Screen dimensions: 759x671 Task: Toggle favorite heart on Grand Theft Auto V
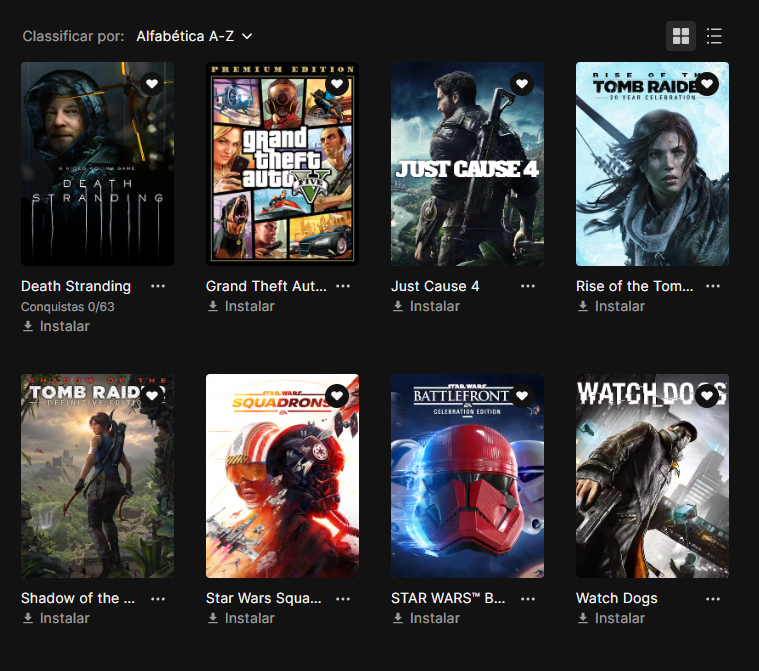point(337,84)
